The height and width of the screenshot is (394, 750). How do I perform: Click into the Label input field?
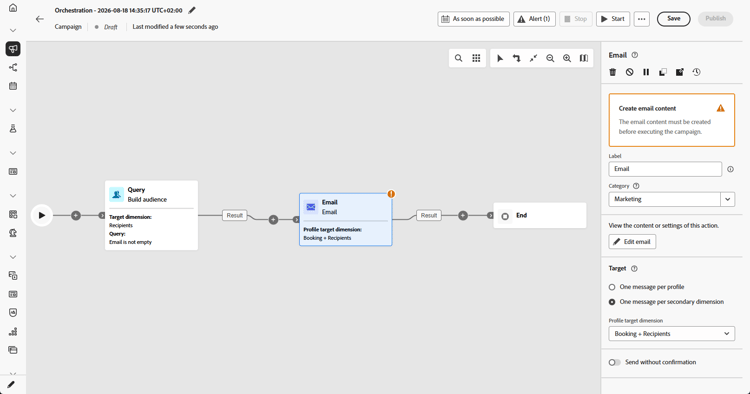665,169
